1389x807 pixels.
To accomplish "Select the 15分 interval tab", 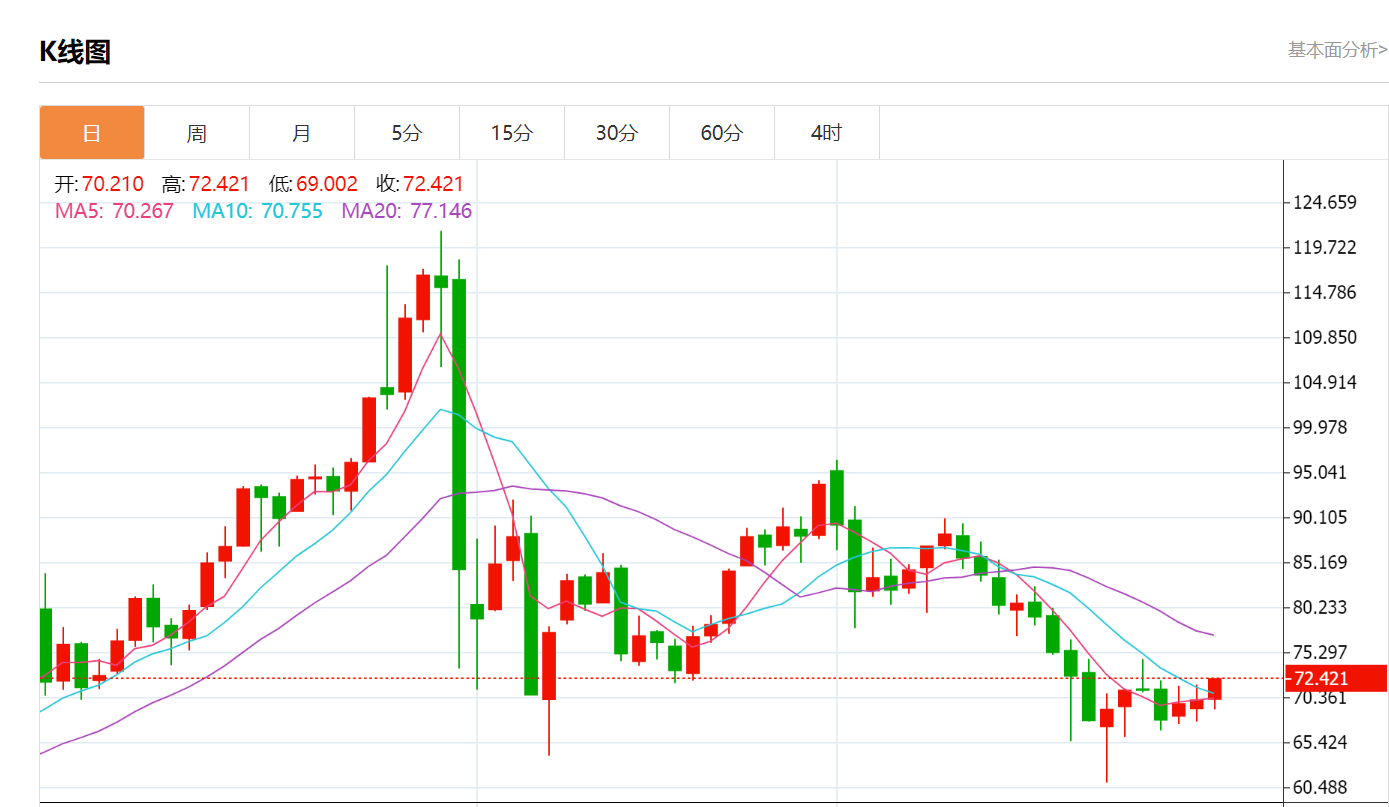I will 512,133.
